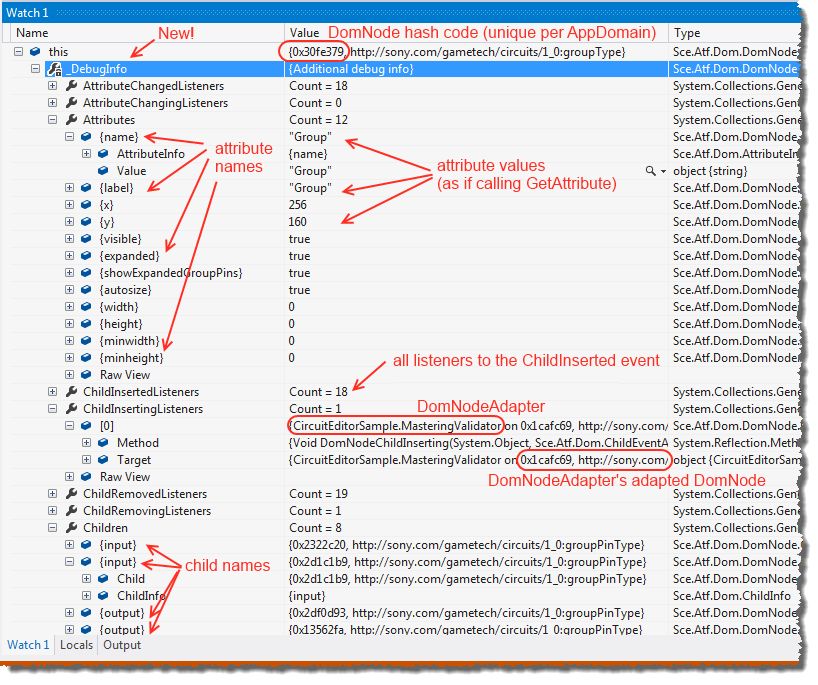This screenshot has height=685, width=818.
Task: Select the Sce.Atf.Dom.ChildInfo type cell
Action: click(x=734, y=595)
